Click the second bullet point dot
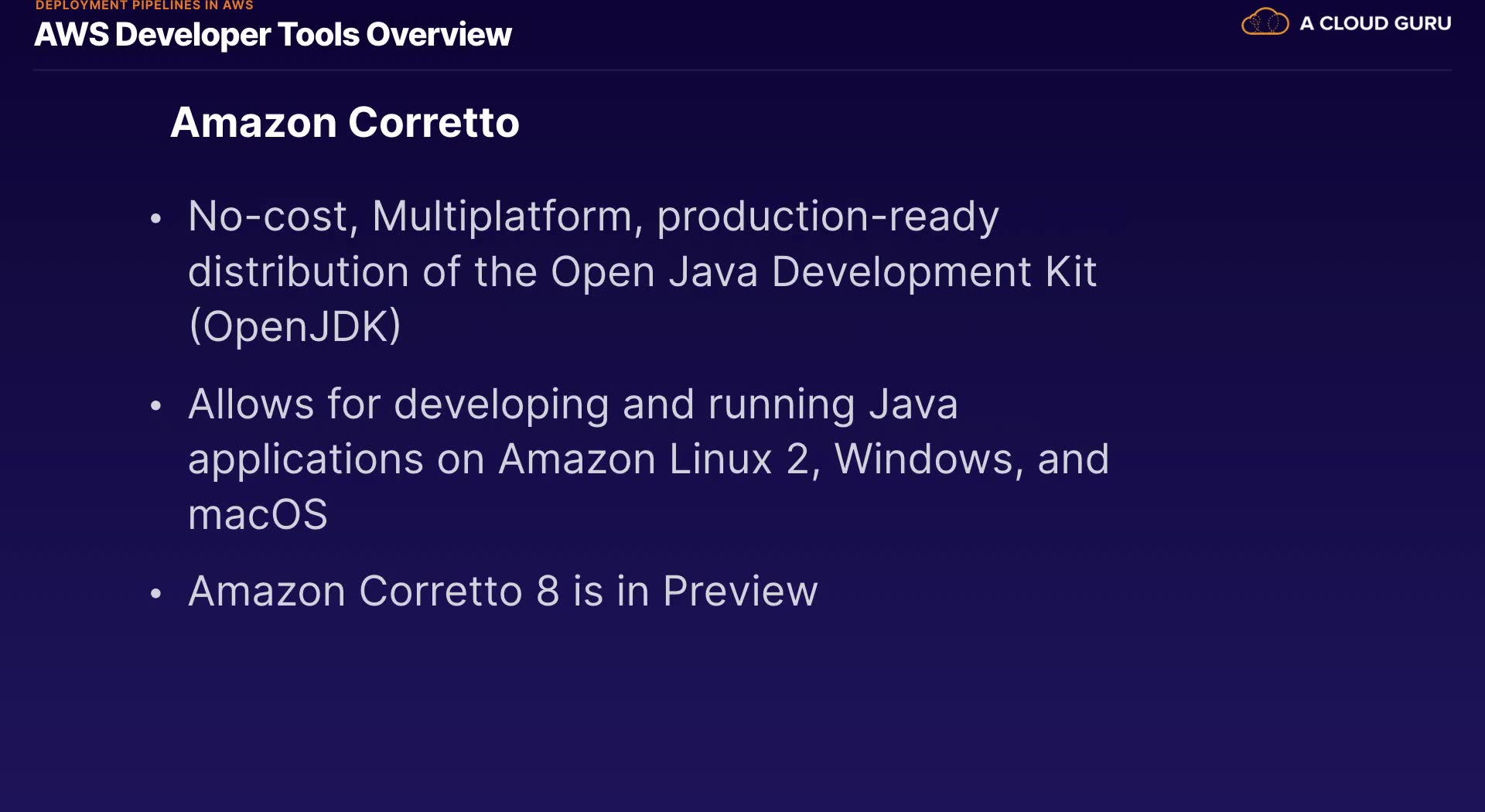 pos(156,406)
